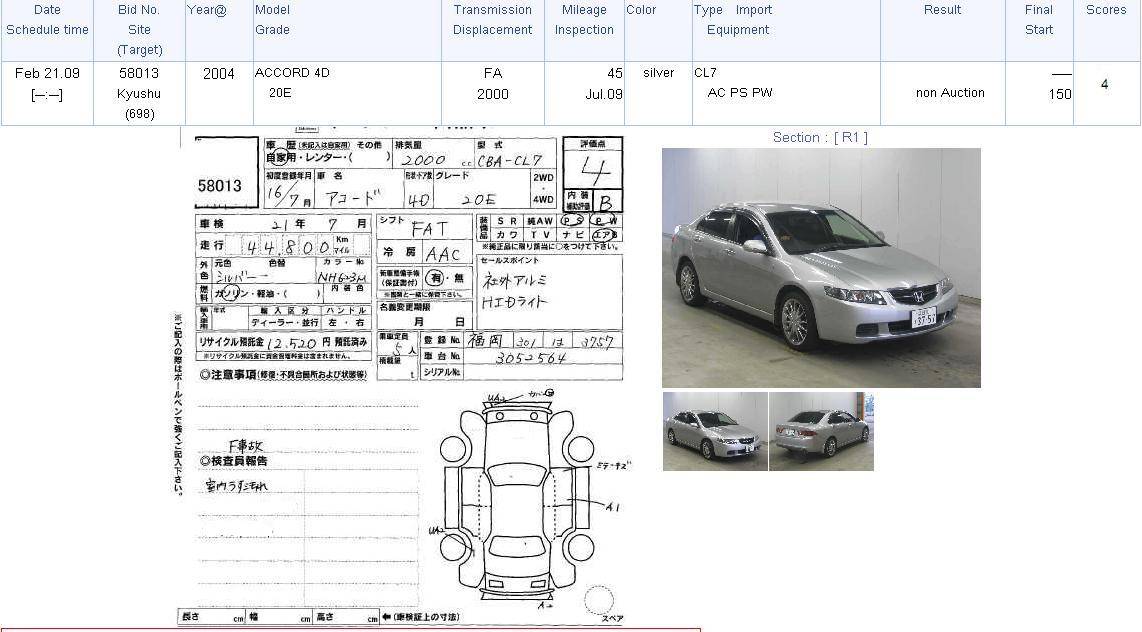Select the bid number 58013 cell
Screen dimensions: 1142x632
[x=139, y=73]
